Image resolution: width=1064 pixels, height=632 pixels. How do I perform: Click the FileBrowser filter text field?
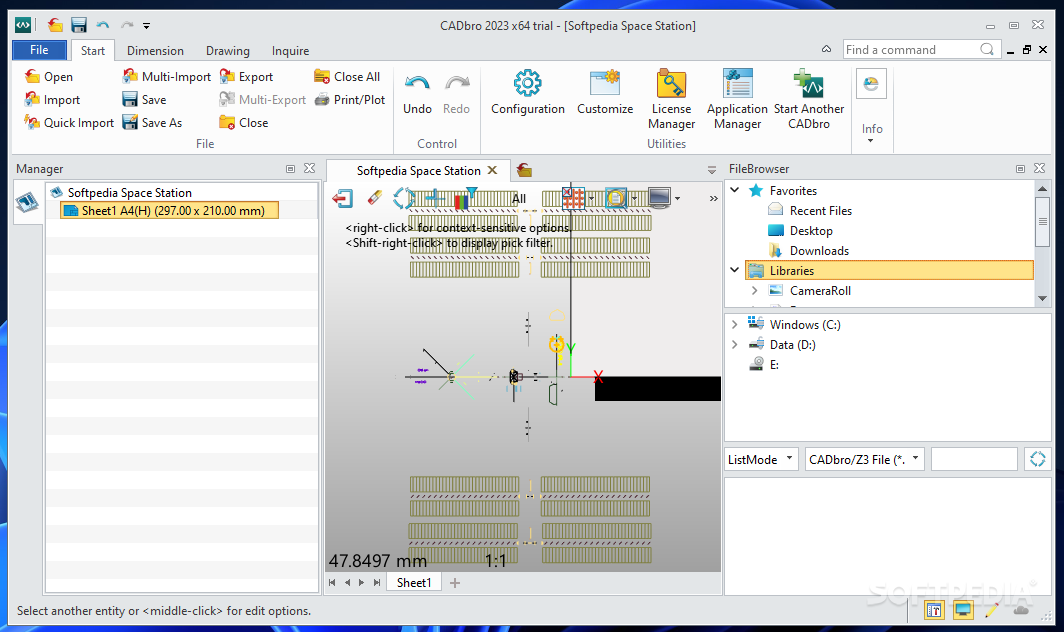tap(974, 459)
